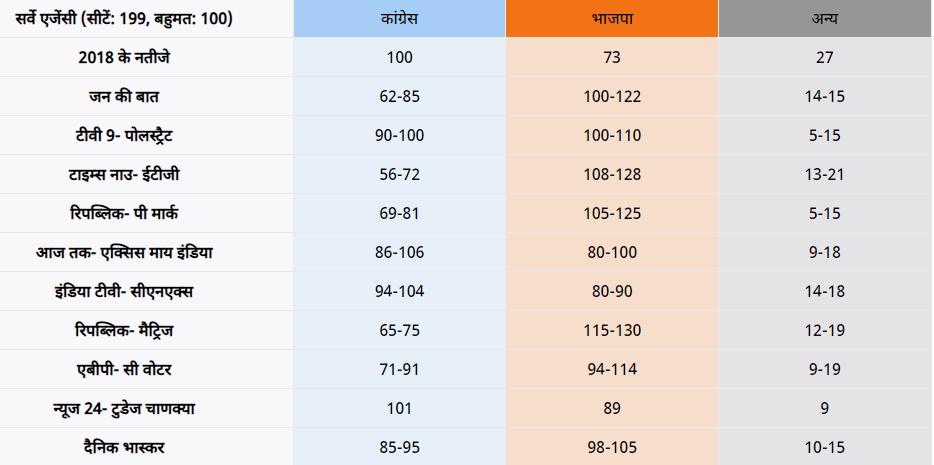
Task: Click the अन्य column header
Action: click(x=825, y=19)
